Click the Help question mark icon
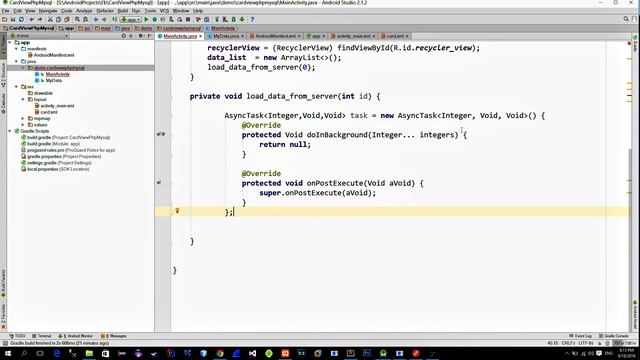This screenshot has width=640, height=360. (252, 19)
